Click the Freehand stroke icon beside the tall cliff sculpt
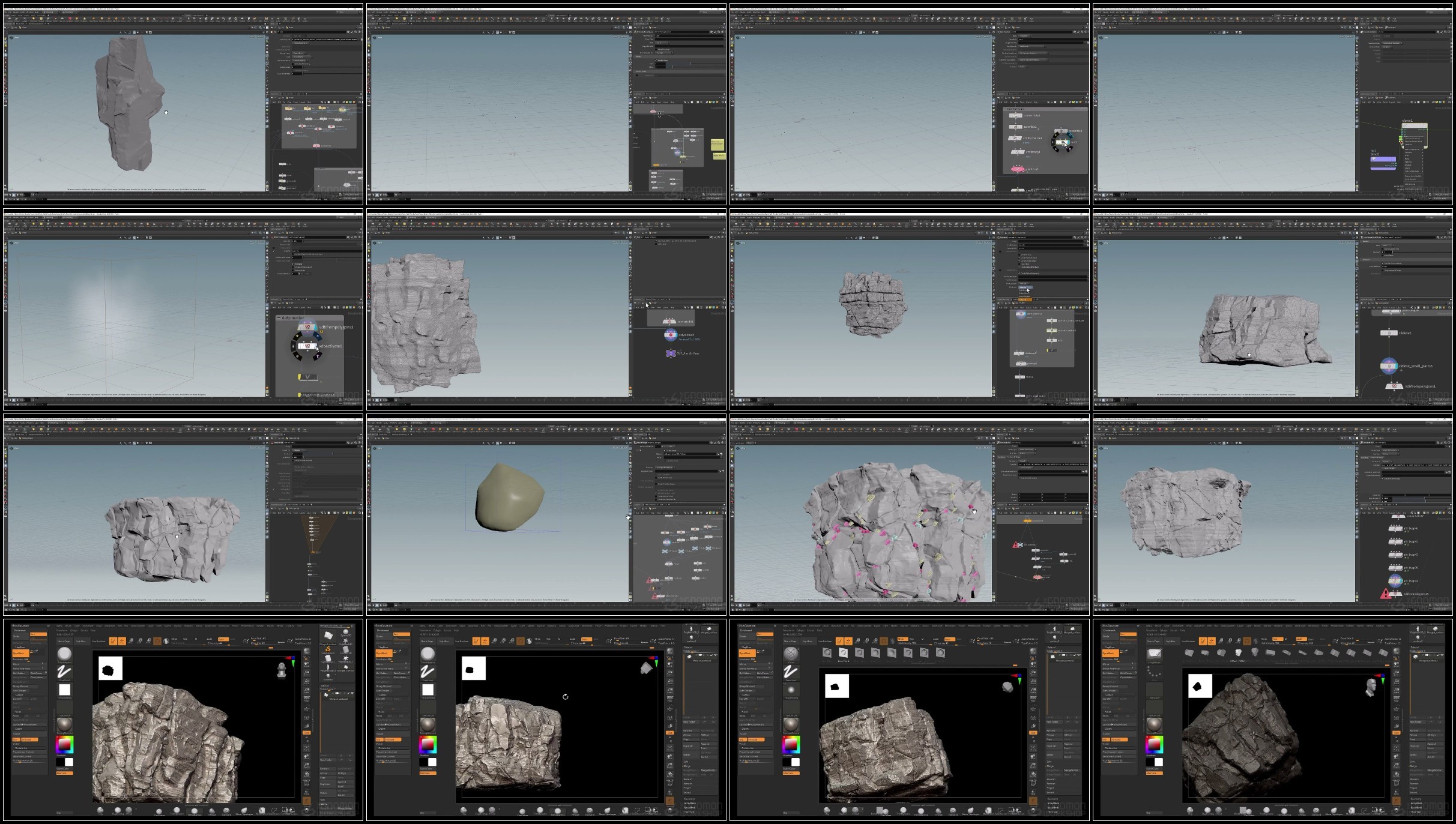Screen dimensions: 1456x824 point(65,672)
